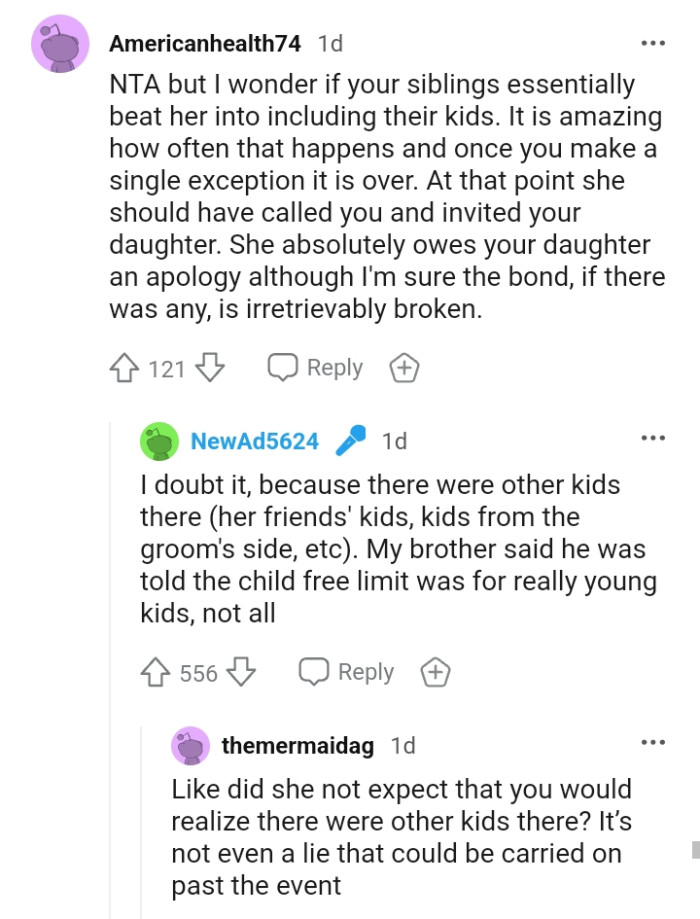
Task: Open the three-dot menu on NewAd5624's comment
Action: coord(654,437)
